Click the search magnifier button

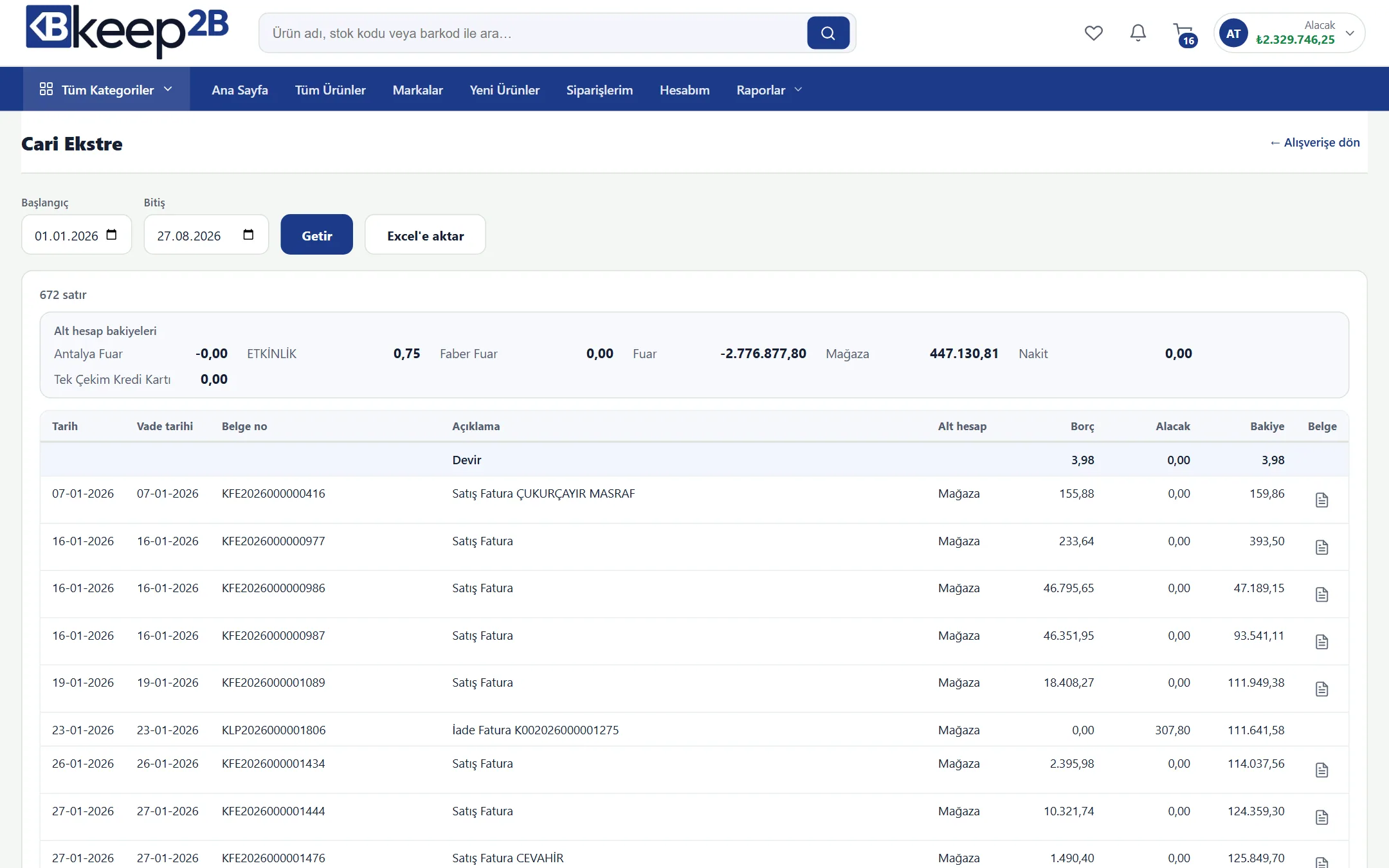click(828, 33)
